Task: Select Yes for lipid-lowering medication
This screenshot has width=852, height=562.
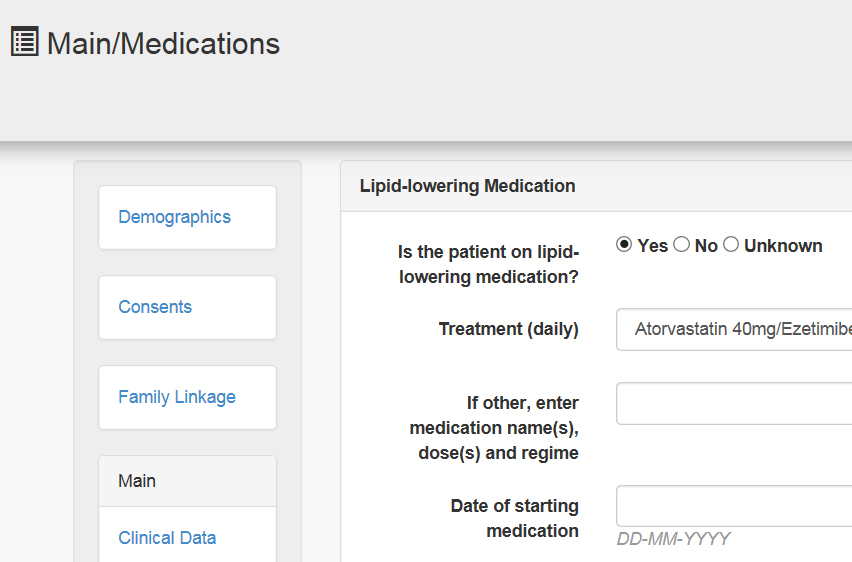Action: pyautogui.click(x=624, y=245)
